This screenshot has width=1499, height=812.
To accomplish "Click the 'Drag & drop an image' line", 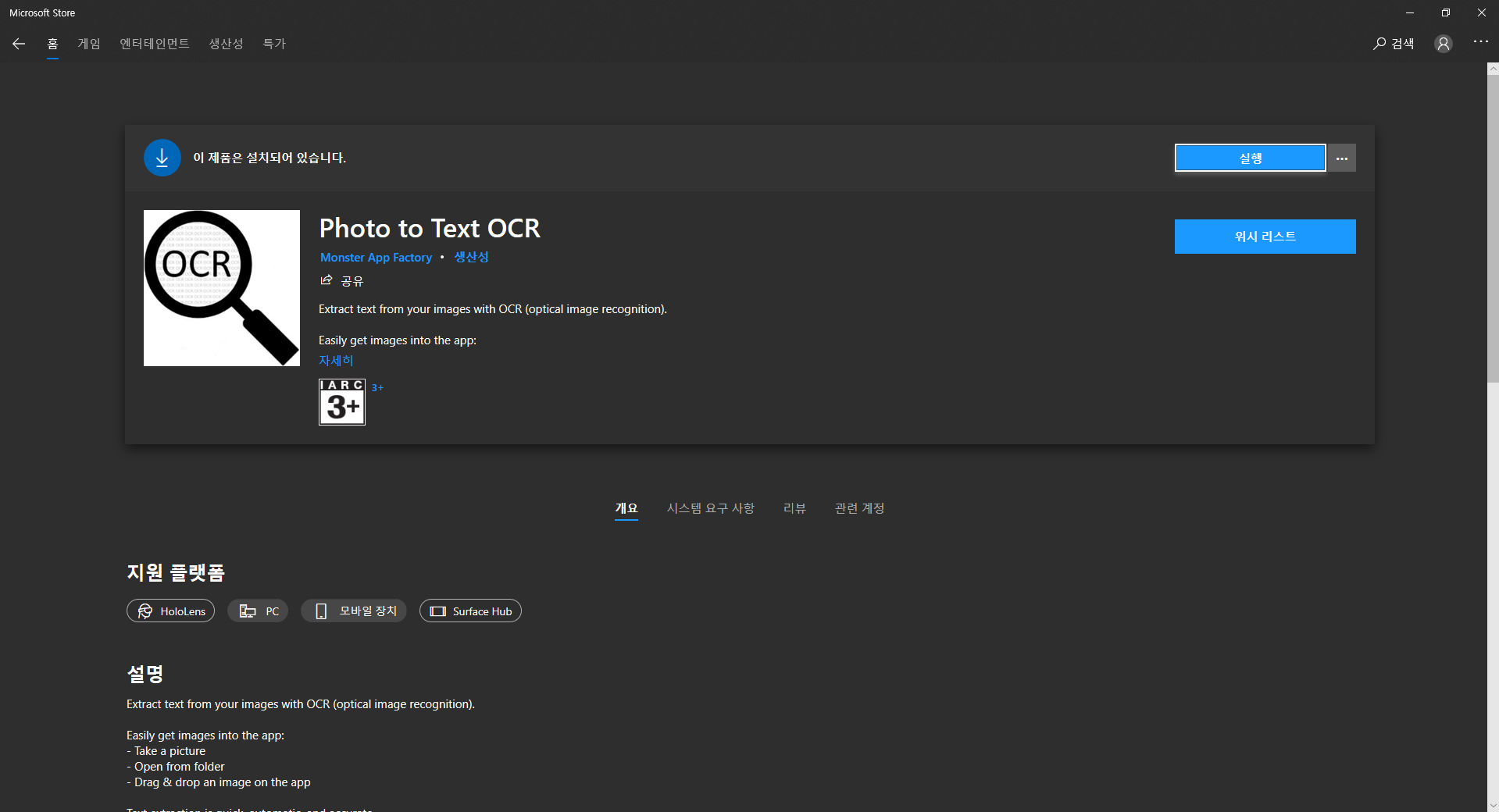I will point(219,782).
